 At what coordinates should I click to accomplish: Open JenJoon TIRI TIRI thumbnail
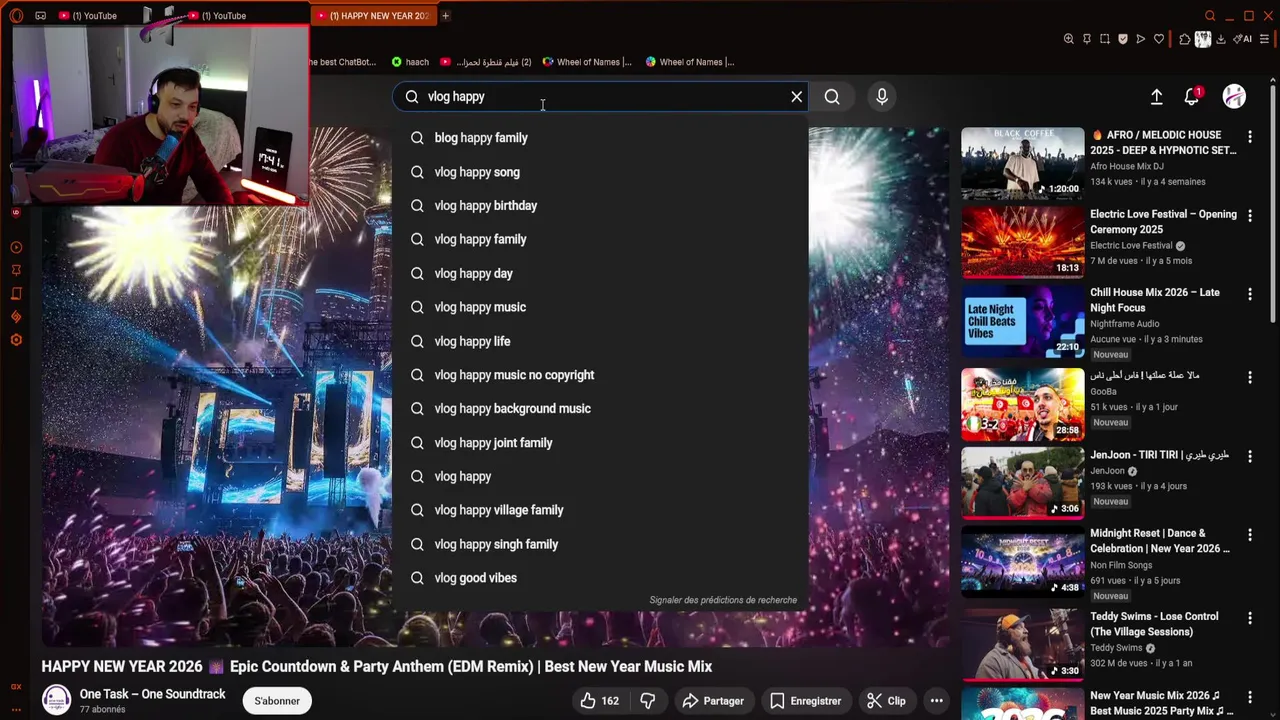pyautogui.click(x=1022, y=483)
